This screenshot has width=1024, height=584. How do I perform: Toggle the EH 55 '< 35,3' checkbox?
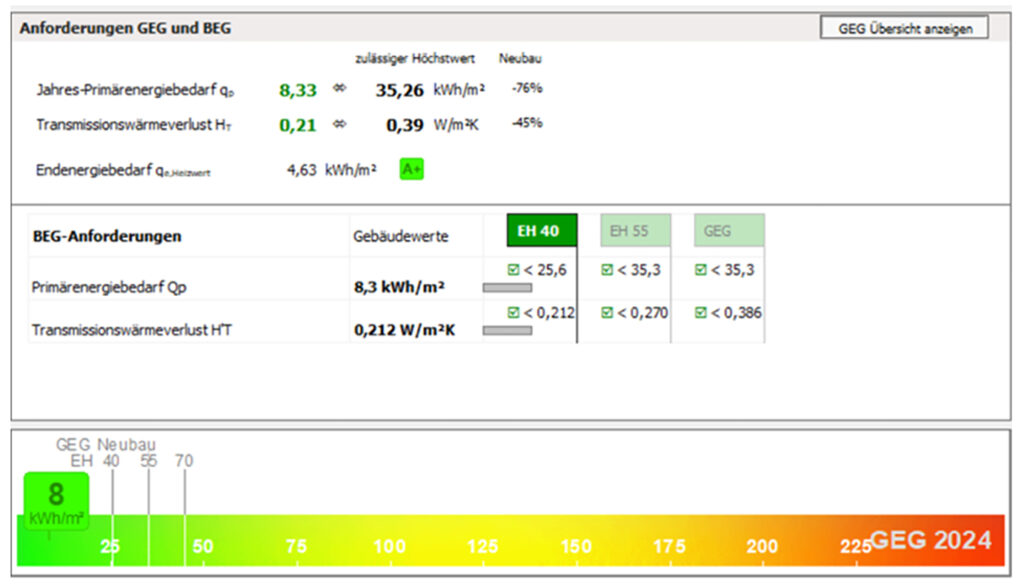tap(607, 269)
